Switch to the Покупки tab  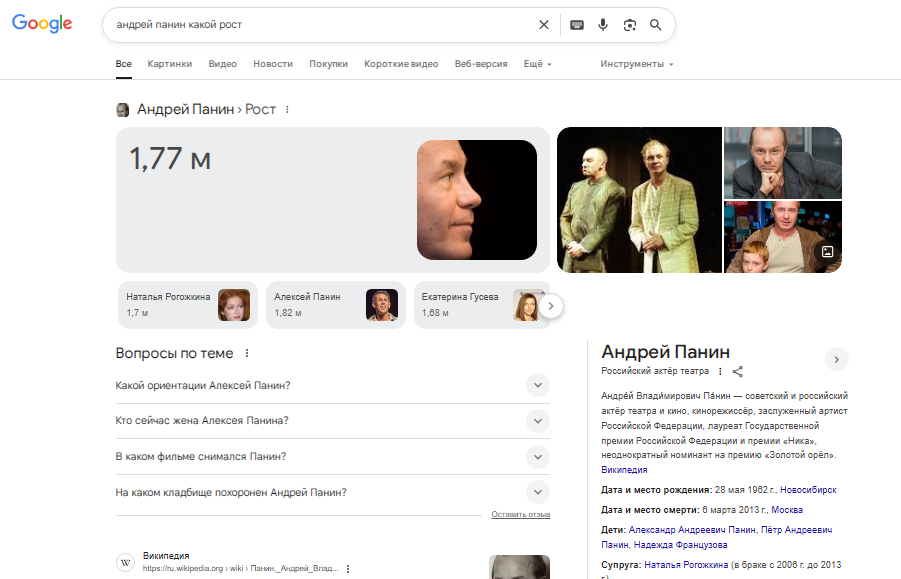(329, 64)
